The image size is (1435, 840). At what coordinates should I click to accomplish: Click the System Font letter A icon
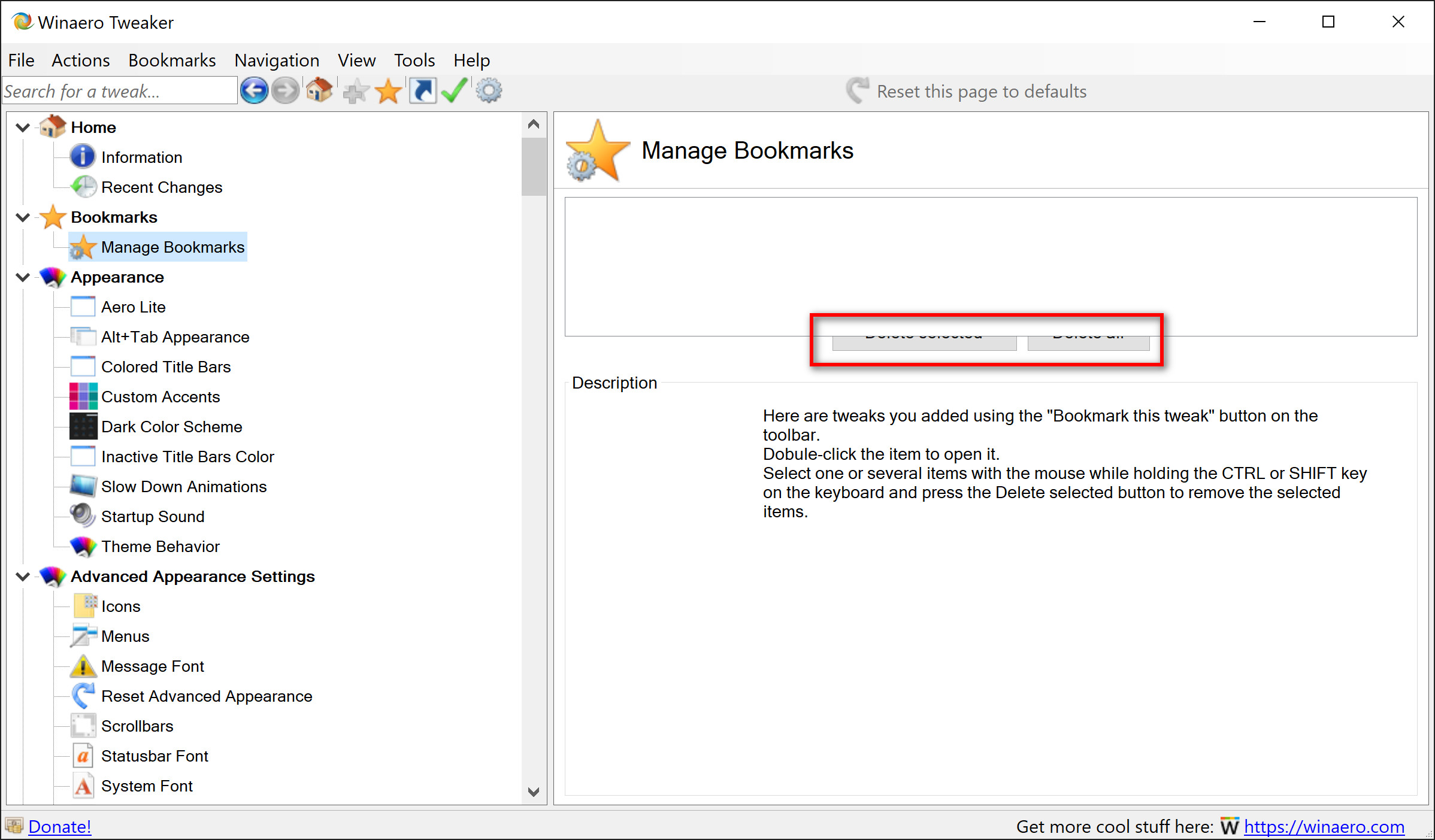[83, 786]
